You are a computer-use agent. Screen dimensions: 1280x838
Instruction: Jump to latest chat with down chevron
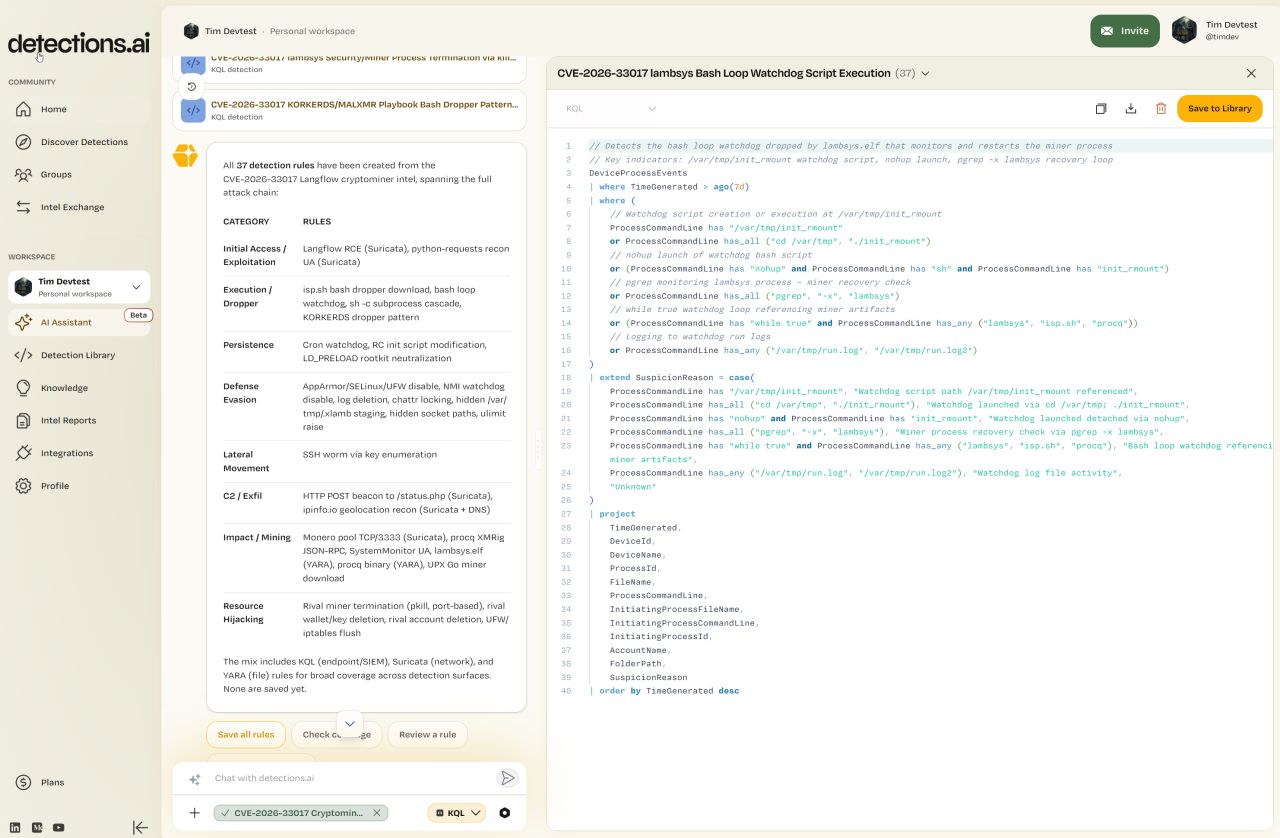(349, 723)
